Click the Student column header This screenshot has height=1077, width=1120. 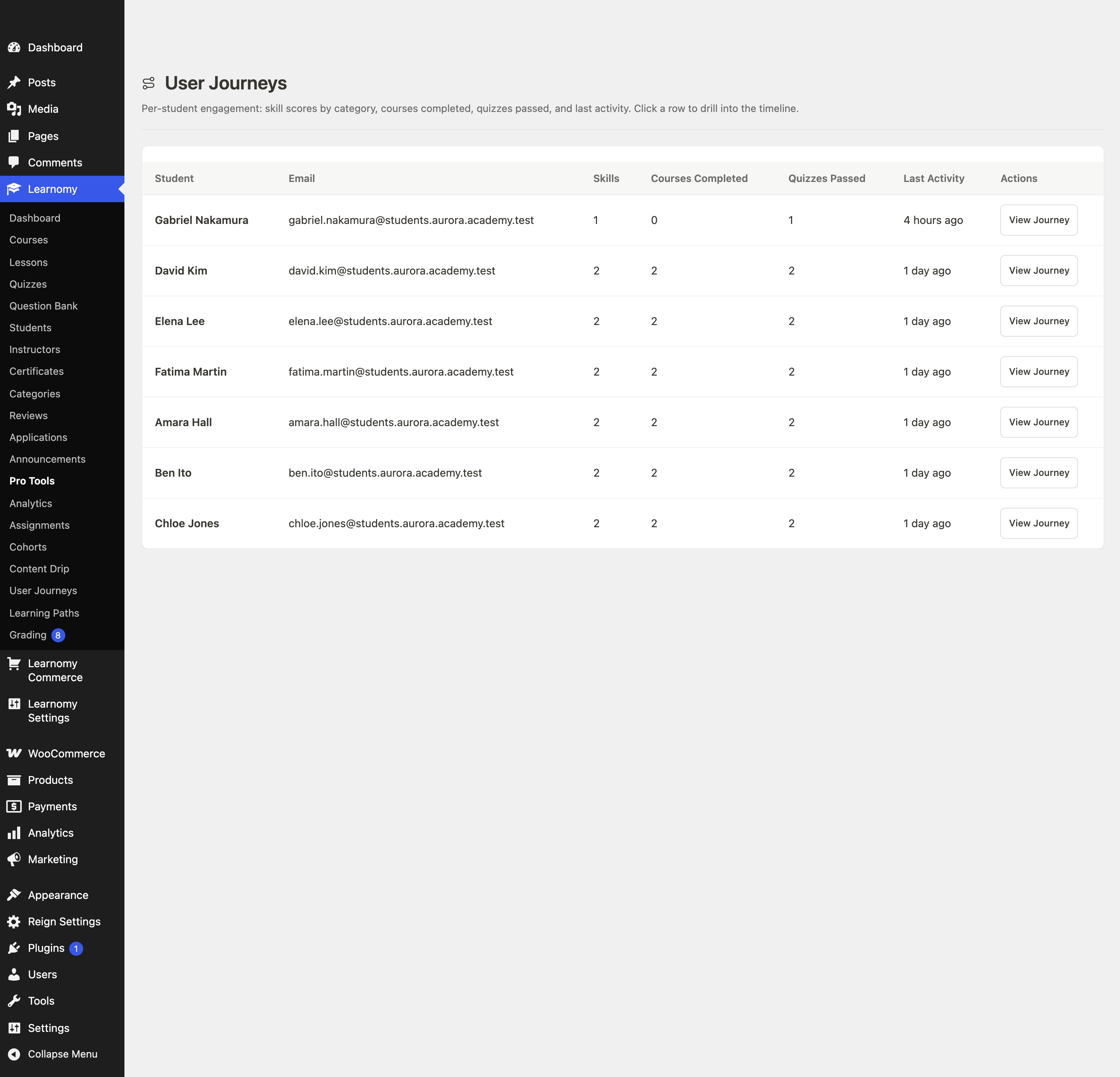coord(174,178)
